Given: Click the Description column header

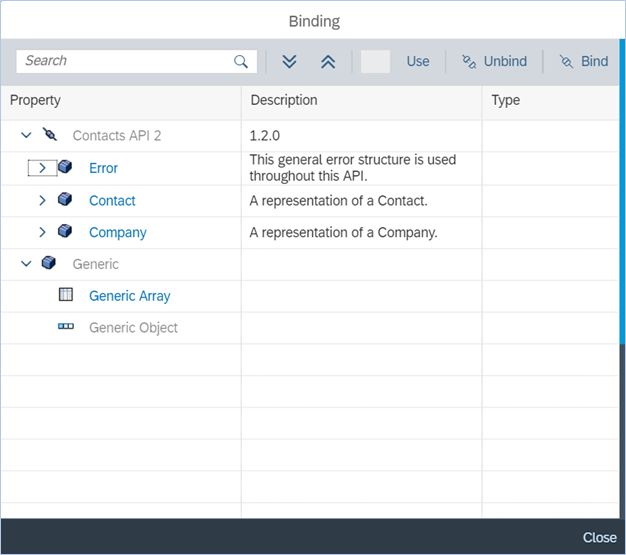Looking at the screenshot, I should coord(284,100).
